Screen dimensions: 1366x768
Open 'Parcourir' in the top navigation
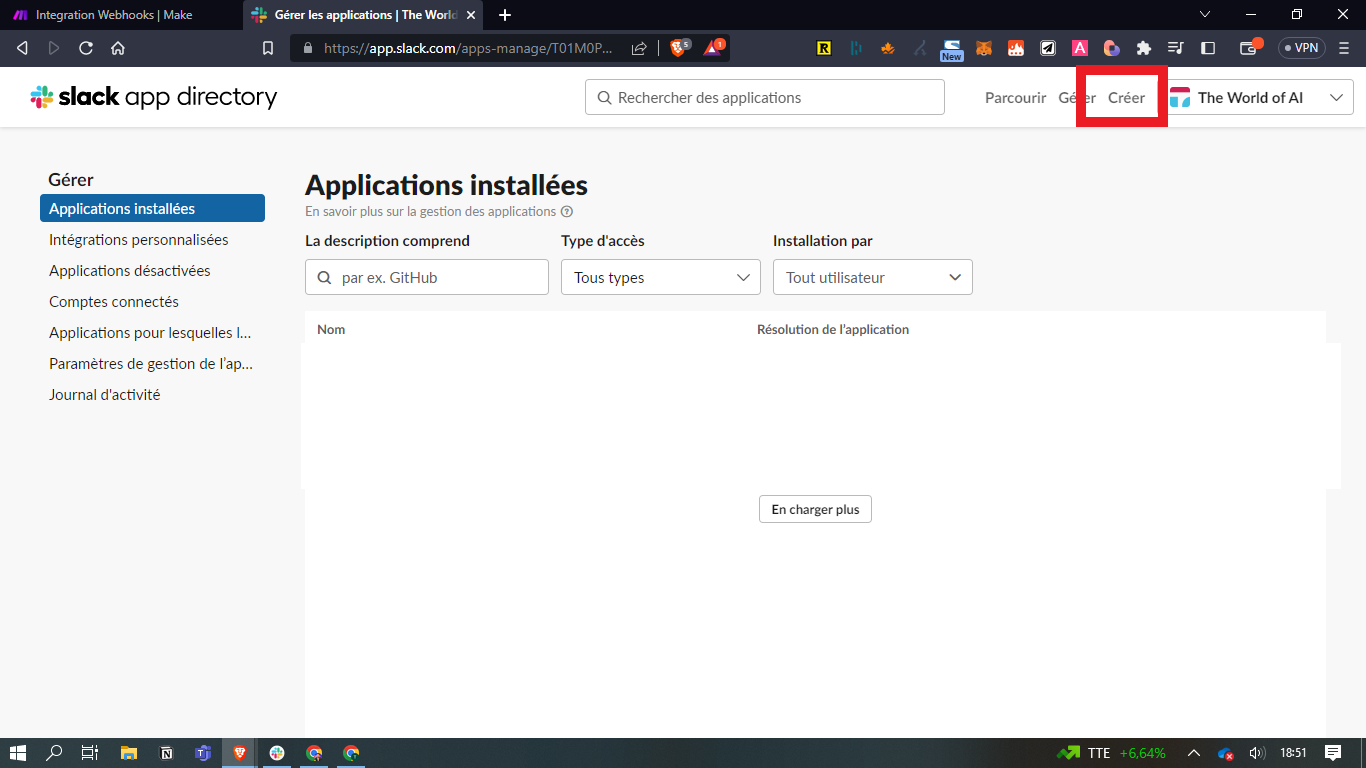click(1015, 97)
